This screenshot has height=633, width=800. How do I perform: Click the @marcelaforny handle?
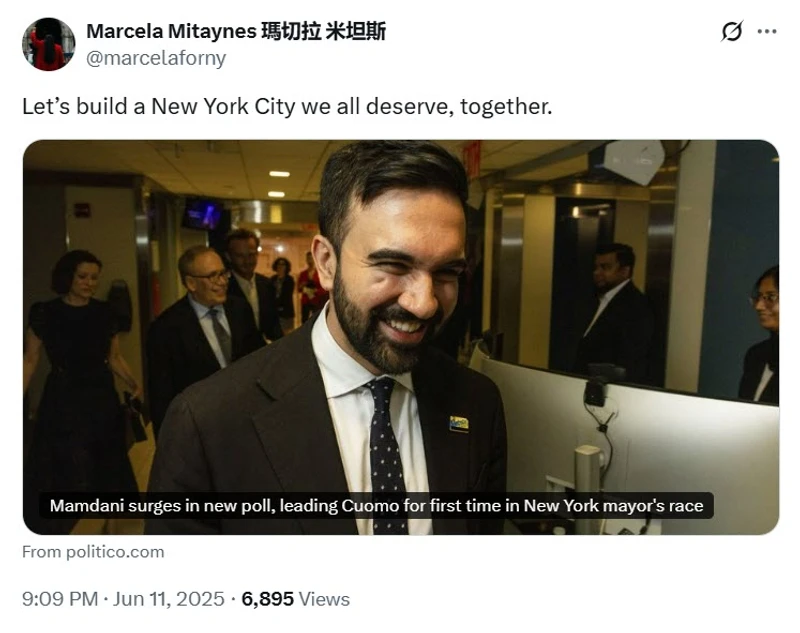[x=156, y=58]
